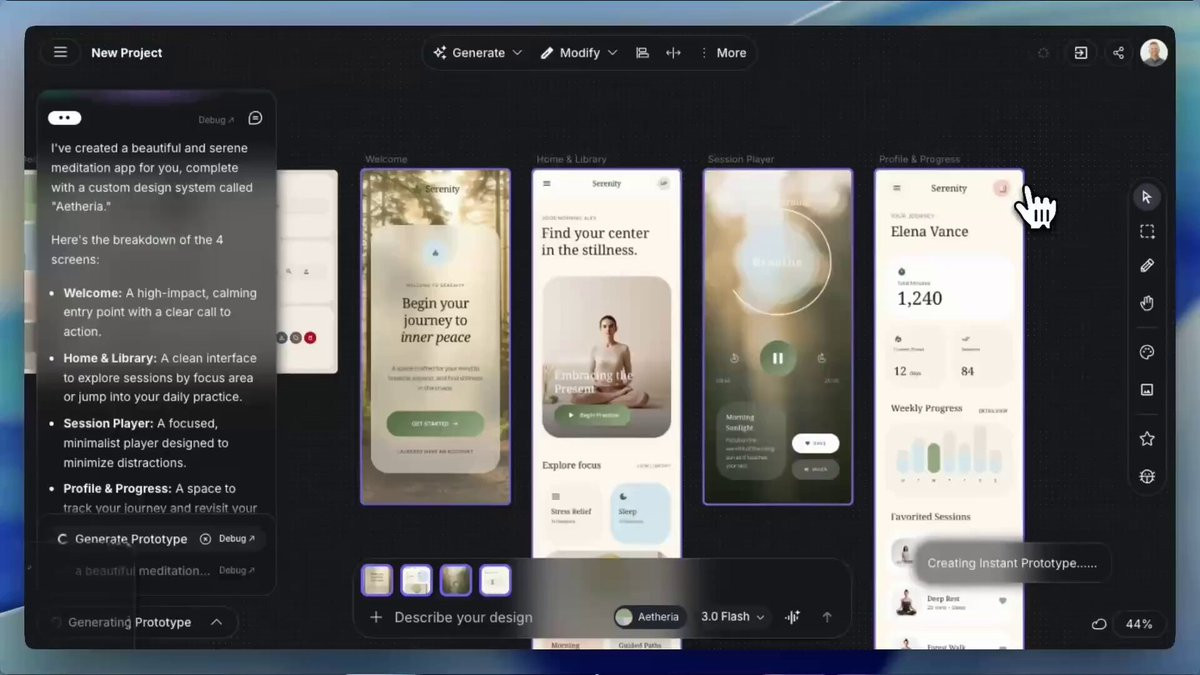Click the Save pill in Session Player
The image size is (1200, 675).
tap(815, 443)
